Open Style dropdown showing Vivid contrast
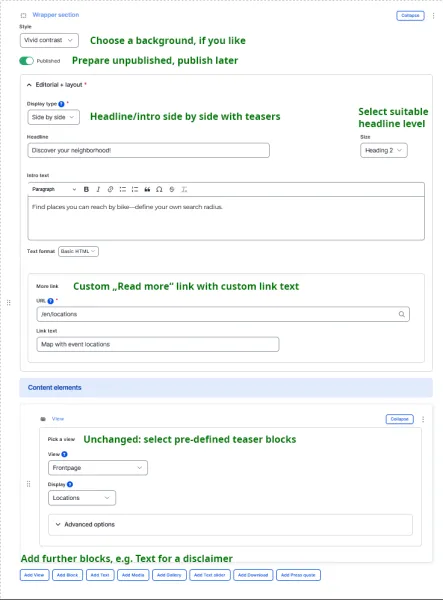The height and width of the screenshot is (600, 443). click(x=49, y=40)
